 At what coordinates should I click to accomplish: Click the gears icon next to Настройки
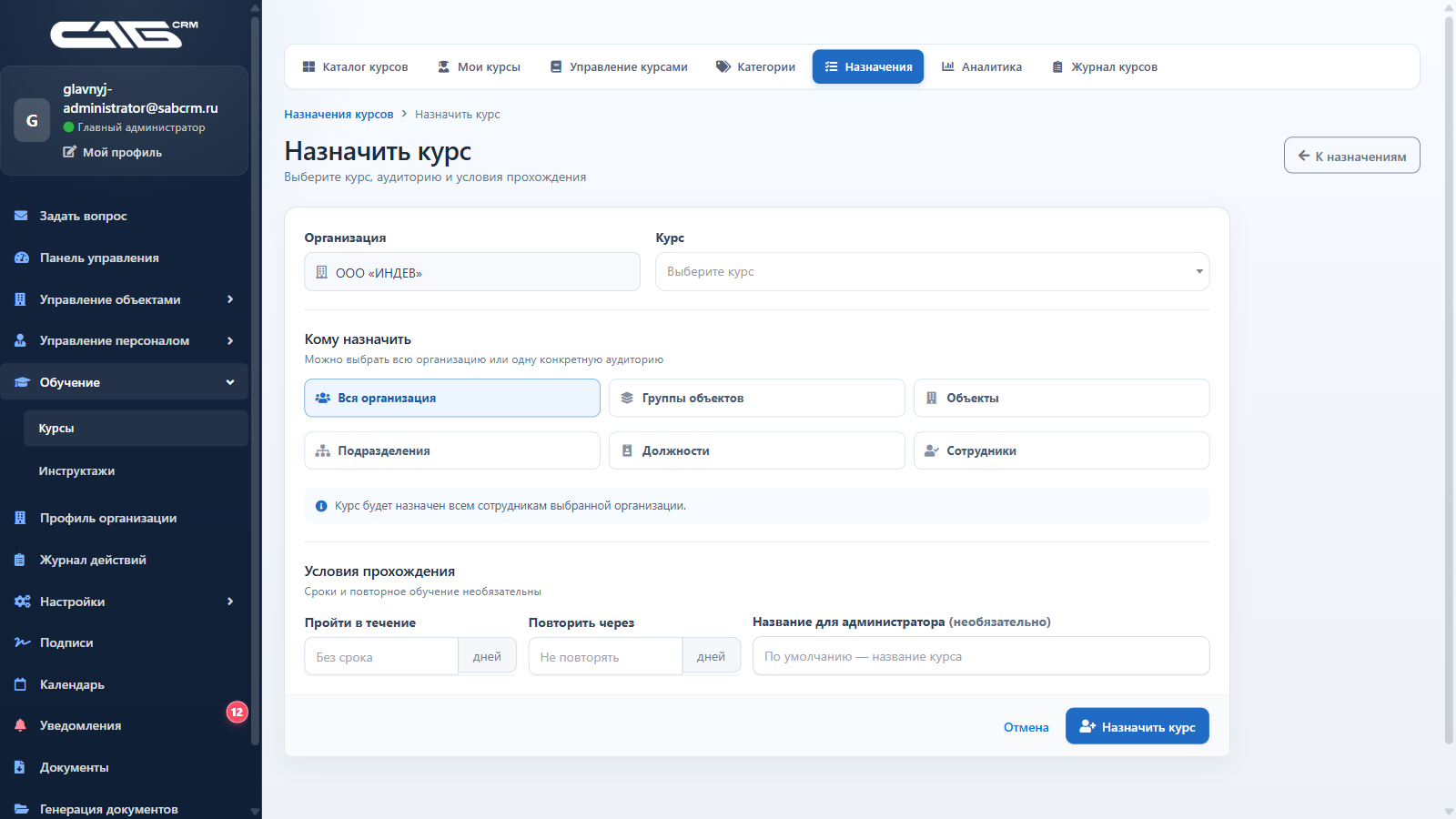[23, 602]
